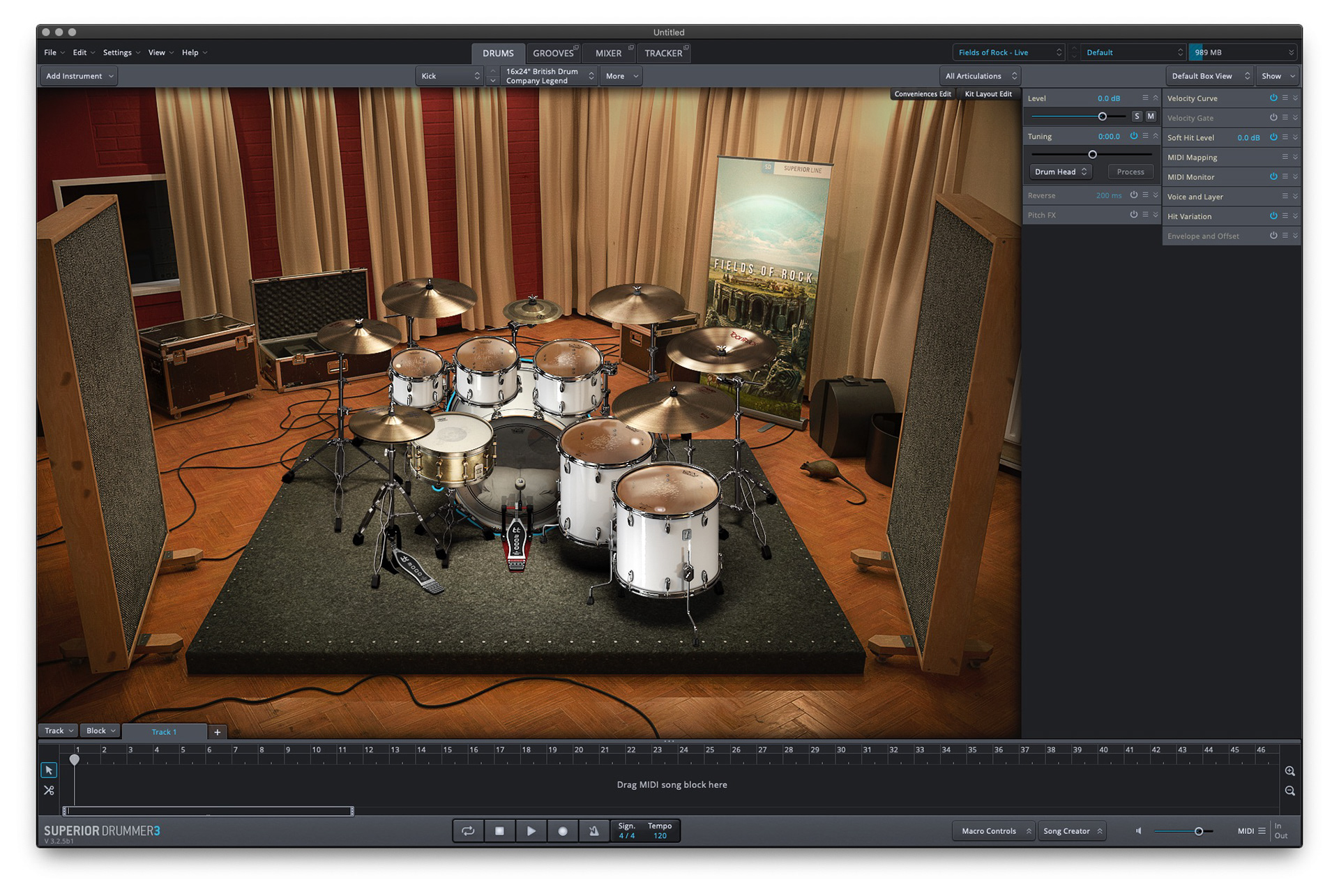1339x896 pixels.
Task: Start playback with the play button
Action: [531, 830]
